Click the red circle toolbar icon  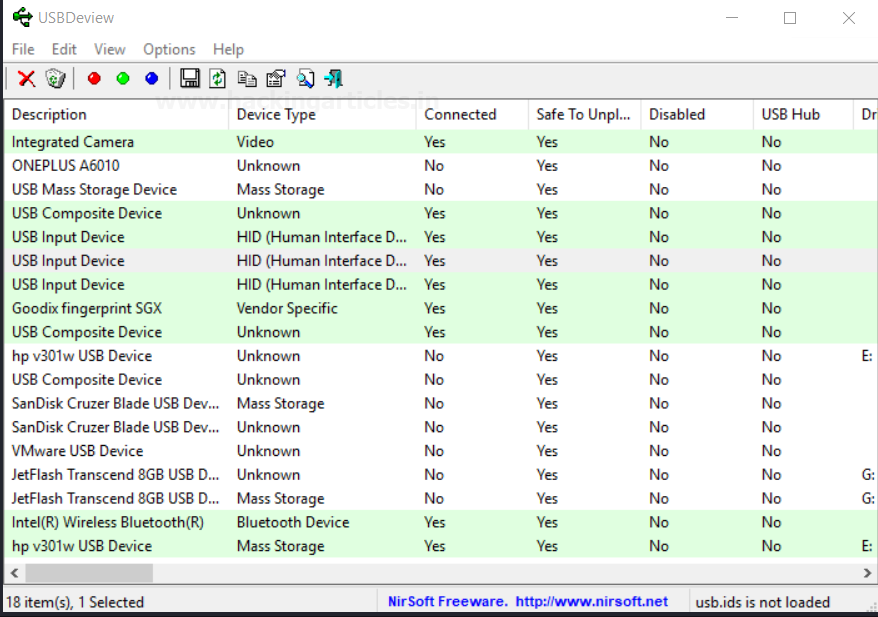pyautogui.click(x=94, y=78)
